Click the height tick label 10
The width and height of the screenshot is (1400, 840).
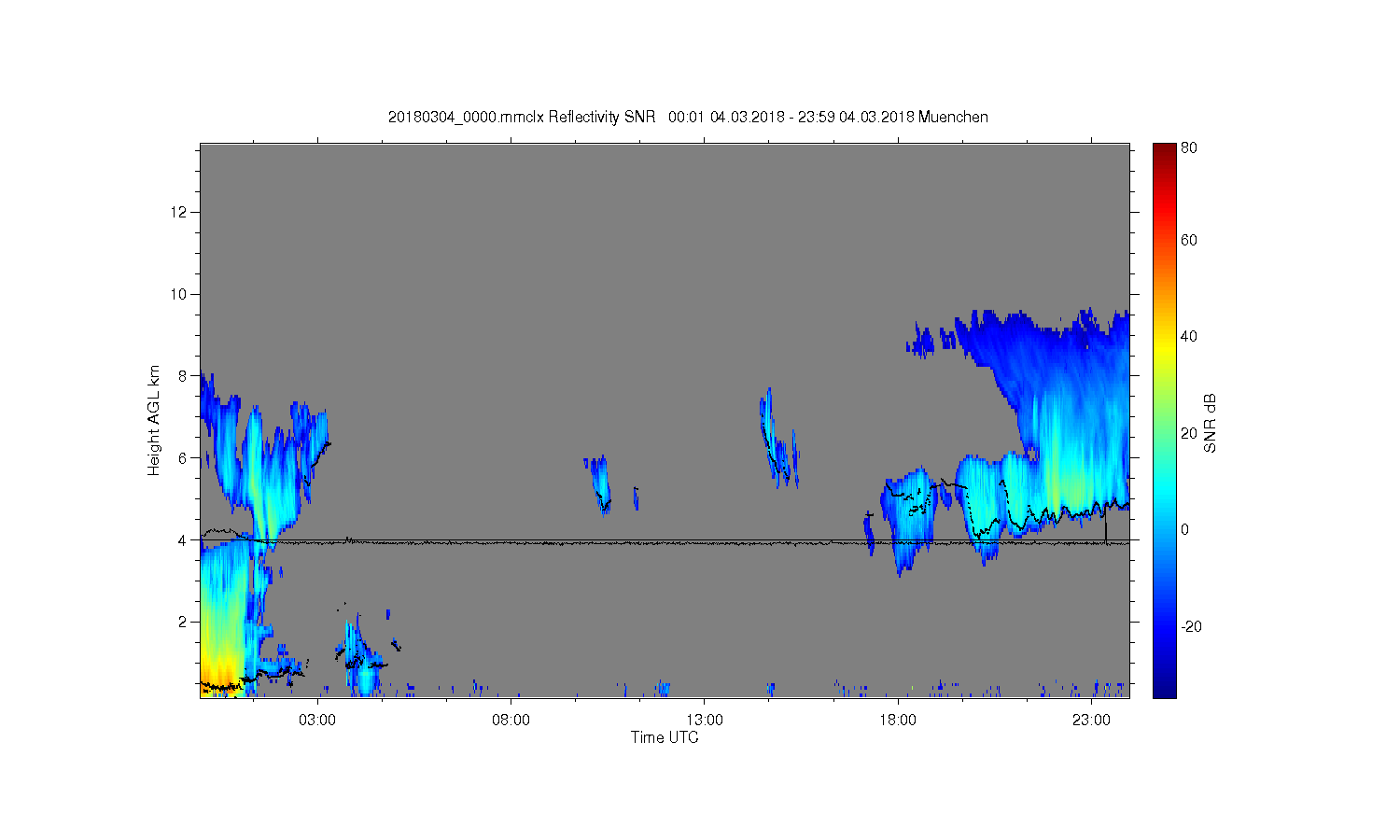[x=179, y=294]
